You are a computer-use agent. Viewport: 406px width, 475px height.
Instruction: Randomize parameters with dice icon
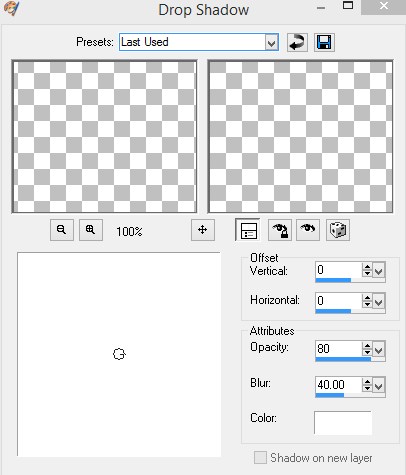pyautogui.click(x=338, y=230)
